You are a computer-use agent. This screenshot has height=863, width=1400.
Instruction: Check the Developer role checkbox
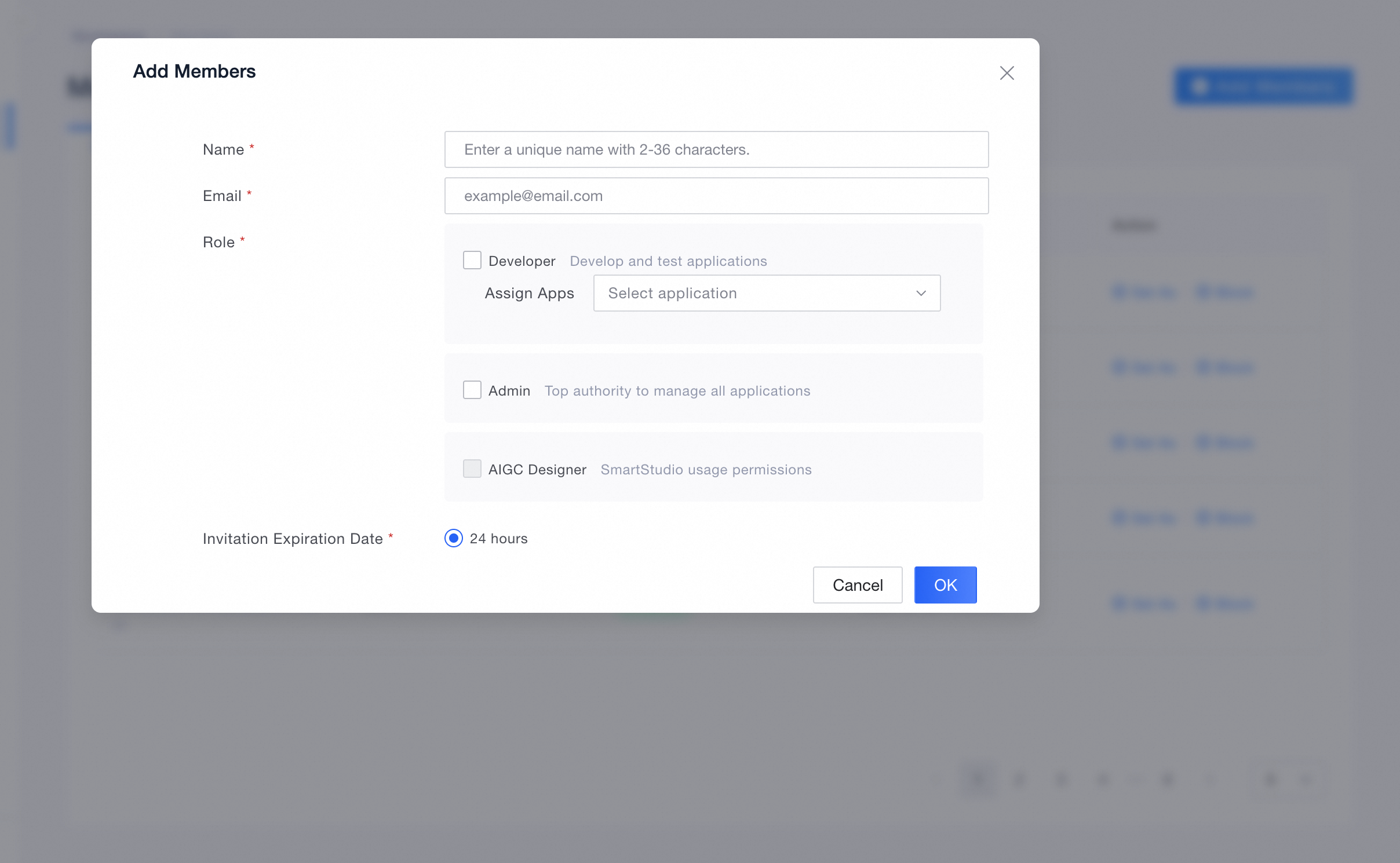coord(472,261)
